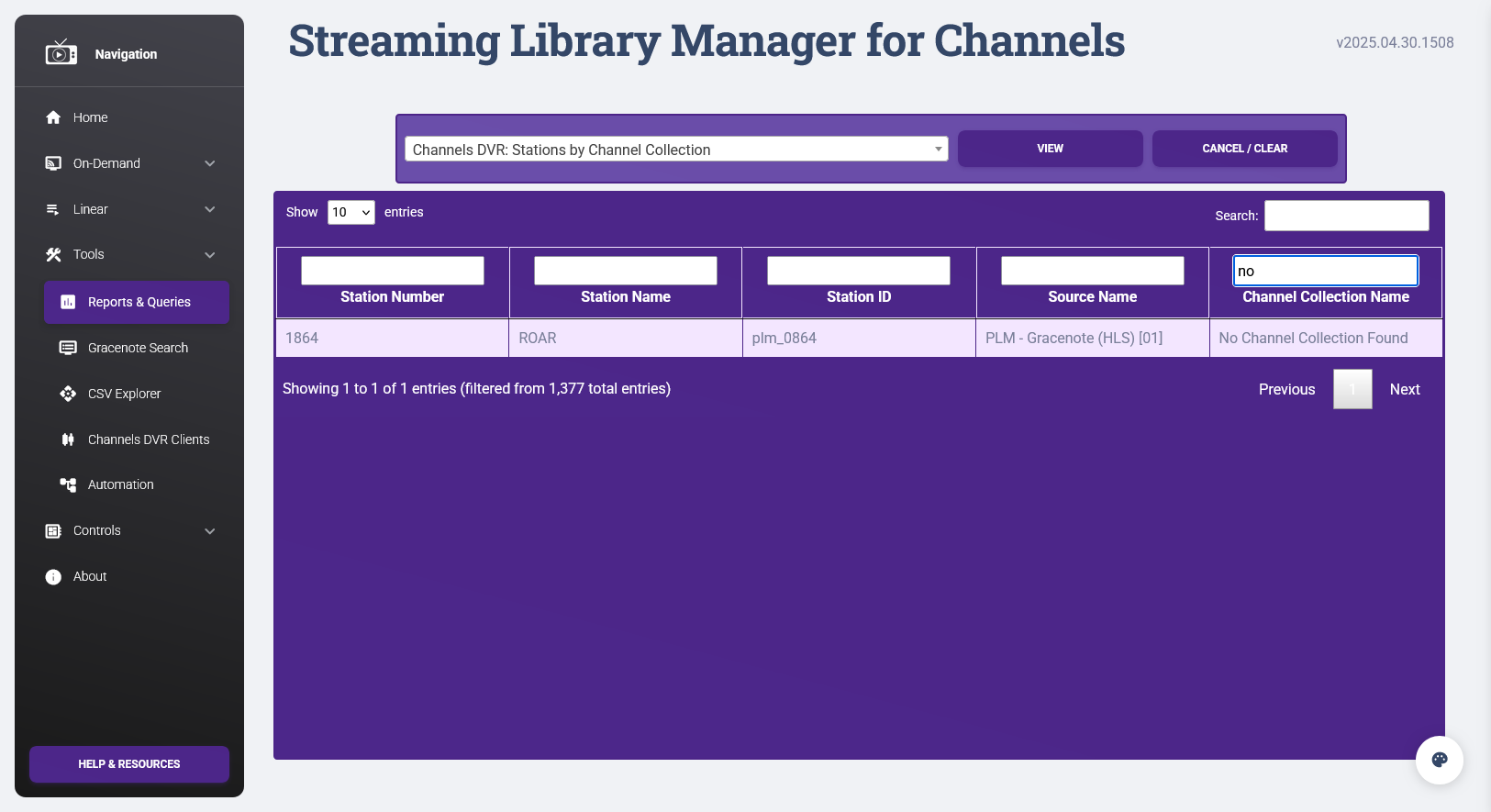Click the On-Demand cast icon
Screen dimensions: 1491x812
pyautogui.click(x=53, y=163)
